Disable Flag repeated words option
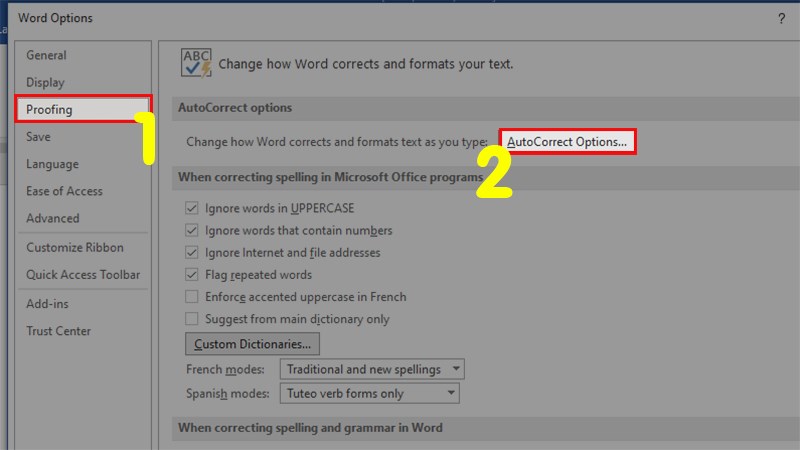 192,274
